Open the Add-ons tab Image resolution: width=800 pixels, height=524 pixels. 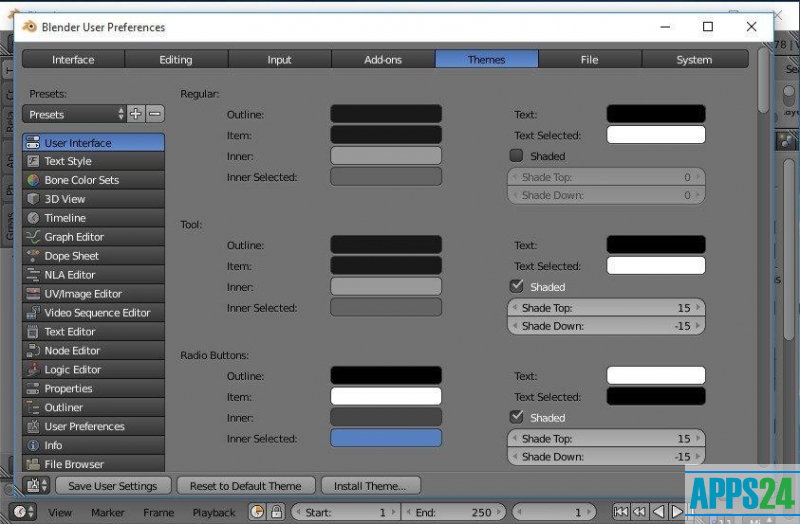tap(383, 59)
